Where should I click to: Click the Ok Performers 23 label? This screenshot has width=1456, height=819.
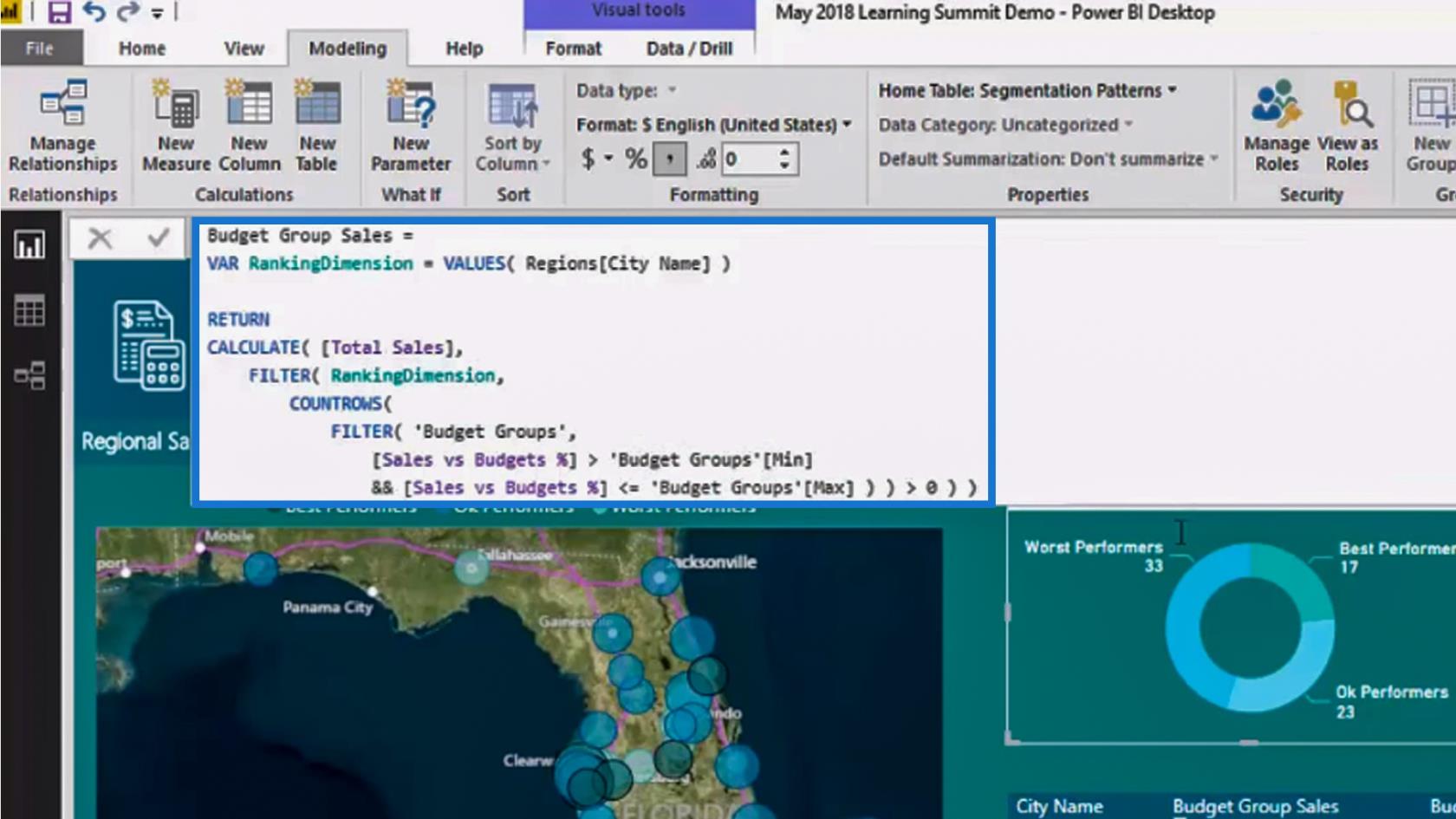point(1391,702)
